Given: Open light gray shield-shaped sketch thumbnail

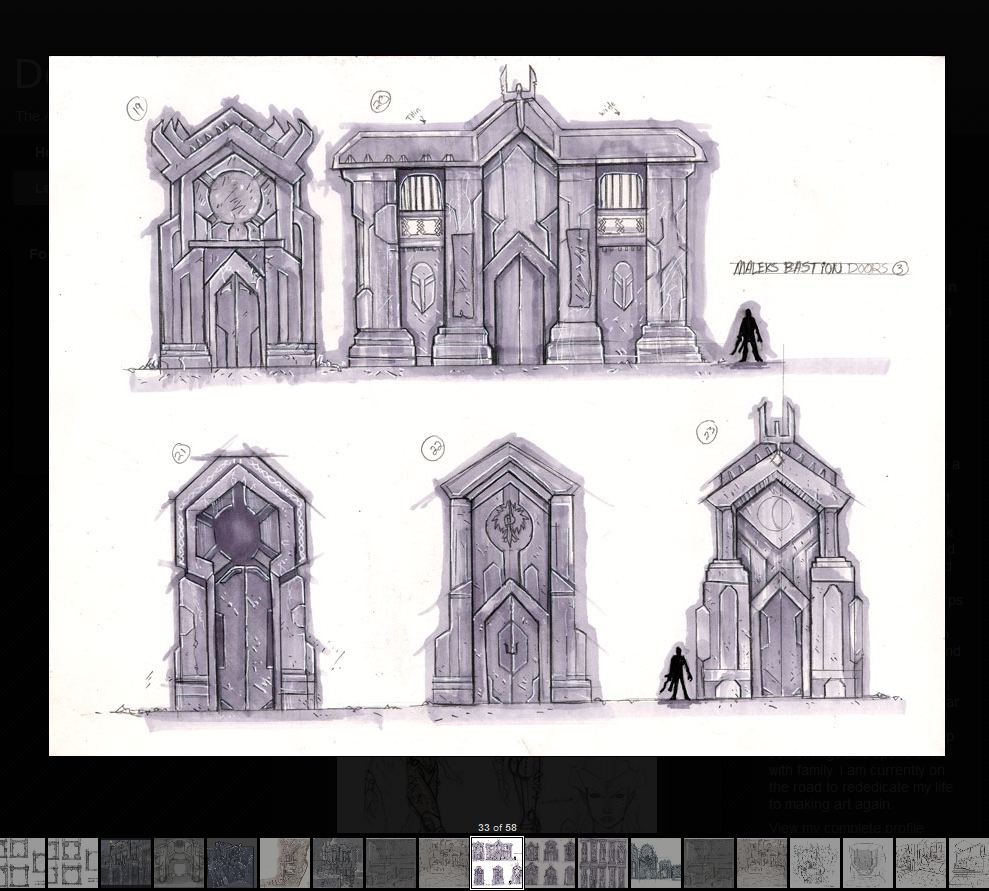Looking at the screenshot, I should click(x=868, y=863).
